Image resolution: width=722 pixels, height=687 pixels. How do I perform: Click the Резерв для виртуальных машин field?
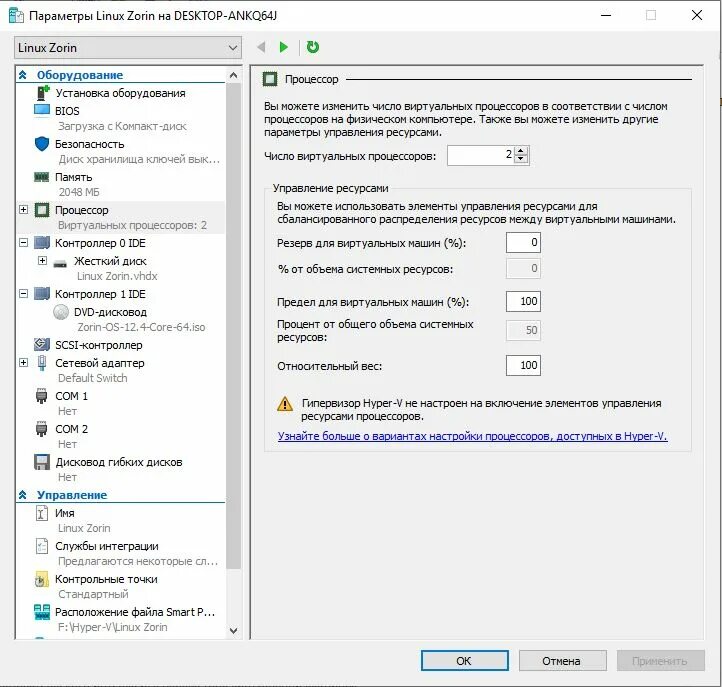pyautogui.click(x=523, y=242)
